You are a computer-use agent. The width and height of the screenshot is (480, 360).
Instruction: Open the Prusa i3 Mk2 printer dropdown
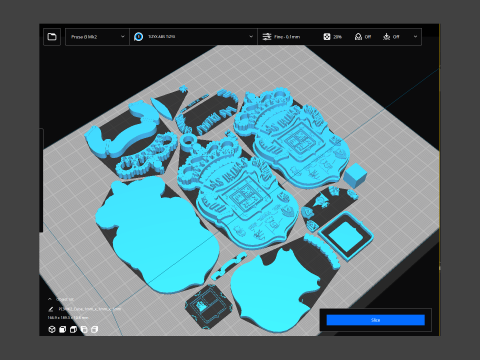coord(97,37)
